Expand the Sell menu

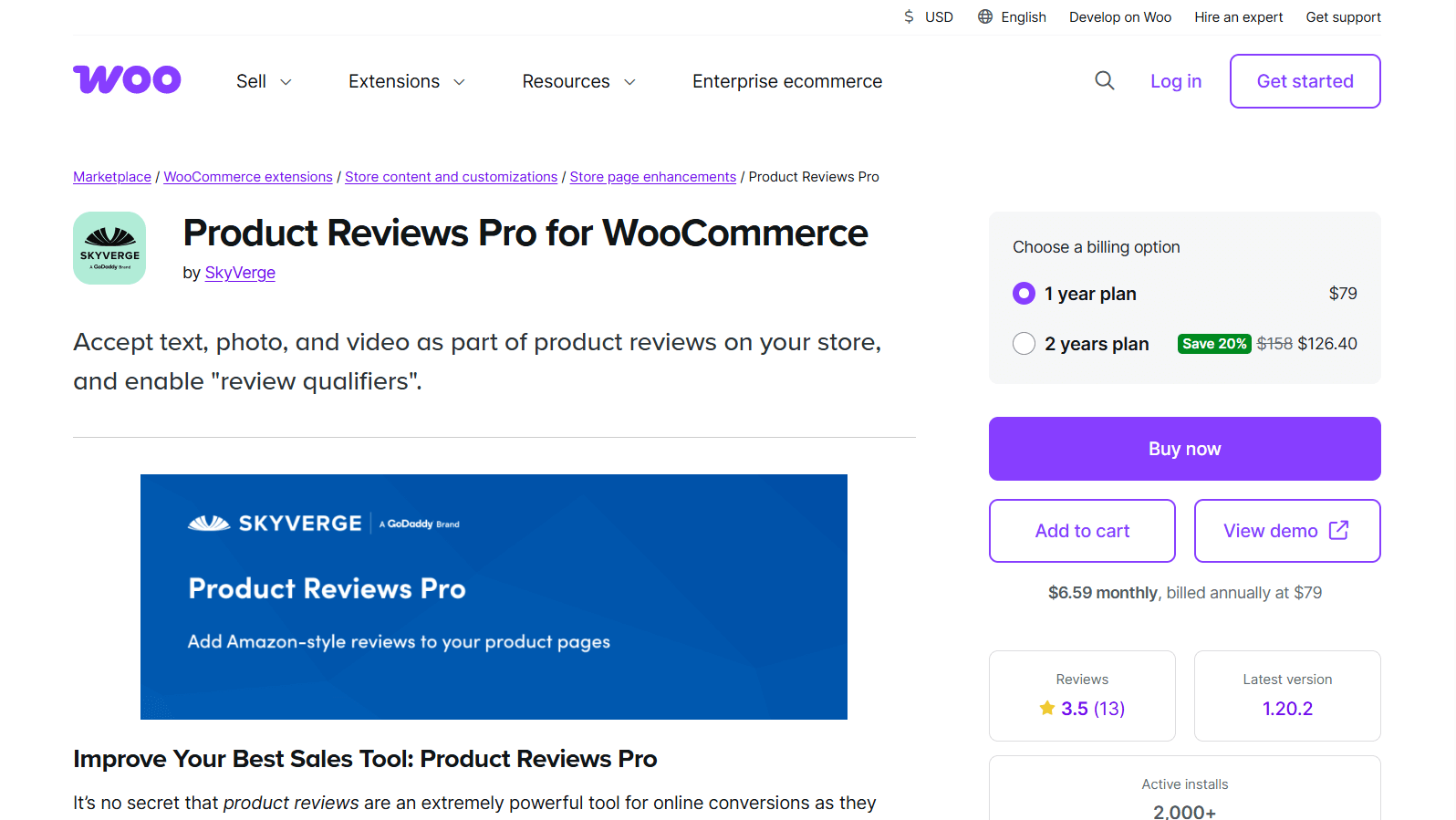(x=262, y=81)
